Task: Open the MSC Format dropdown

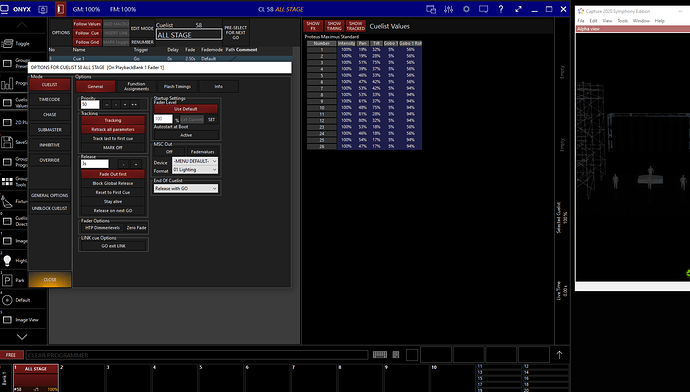Action: [x=195, y=170]
